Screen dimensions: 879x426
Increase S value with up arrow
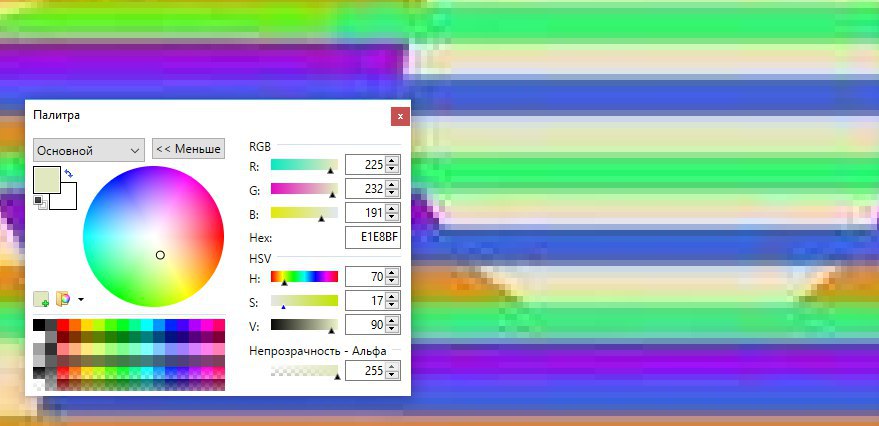(392, 297)
